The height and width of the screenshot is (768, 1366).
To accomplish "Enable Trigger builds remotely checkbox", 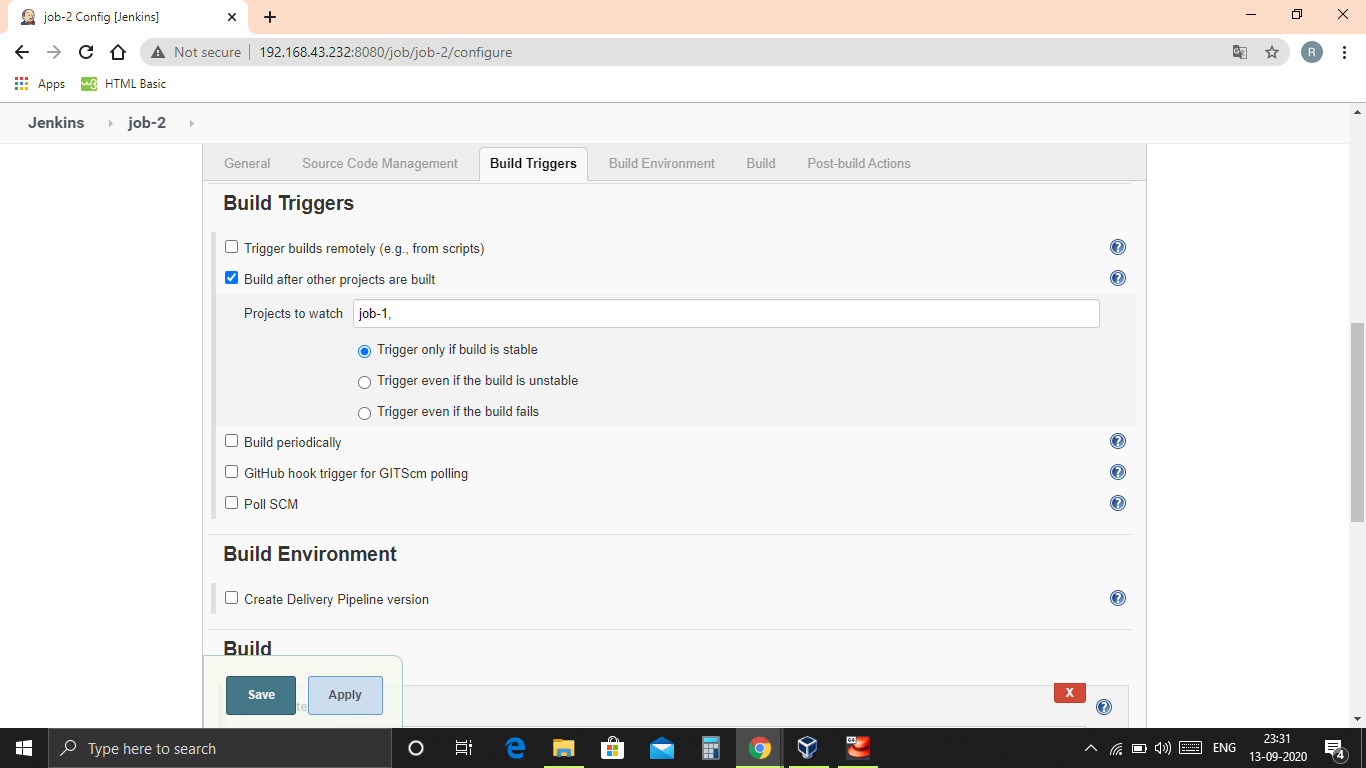I will 231,247.
